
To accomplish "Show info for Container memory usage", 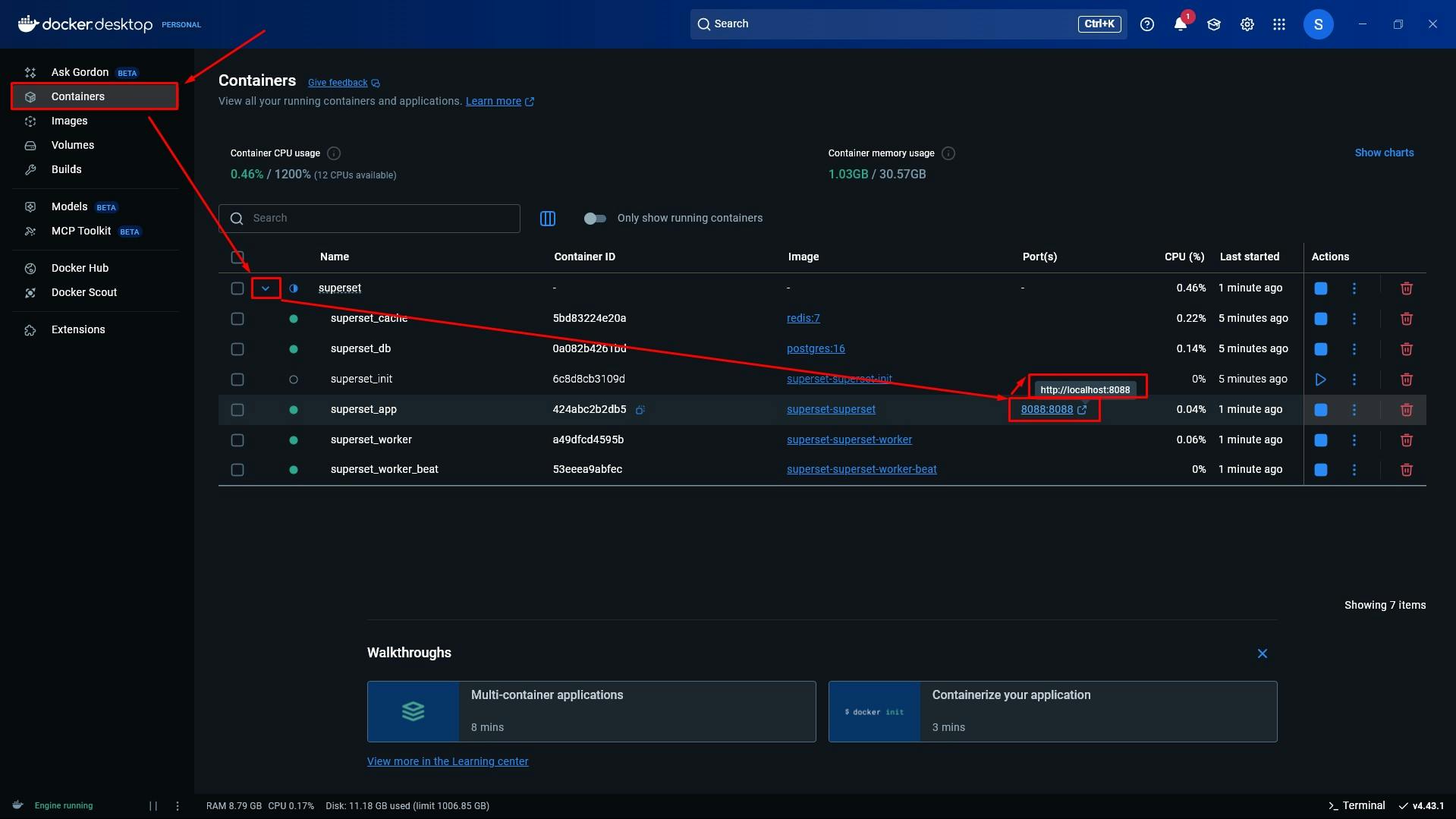I will click(948, 153).
